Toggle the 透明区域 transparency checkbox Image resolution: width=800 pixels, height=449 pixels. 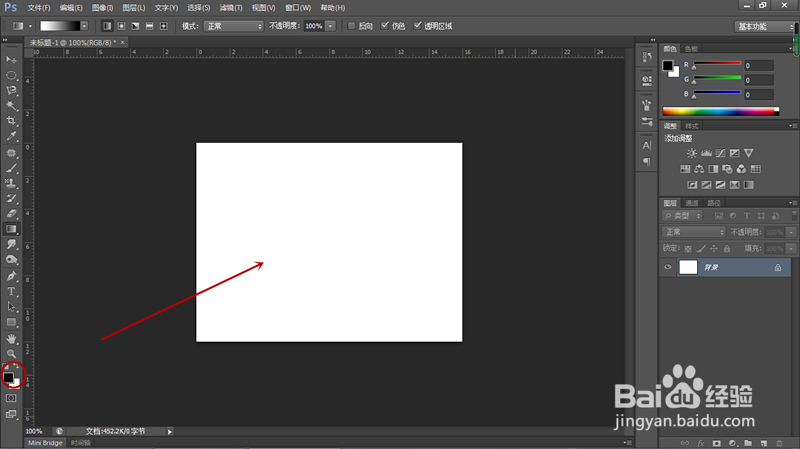tap(417, 26)
